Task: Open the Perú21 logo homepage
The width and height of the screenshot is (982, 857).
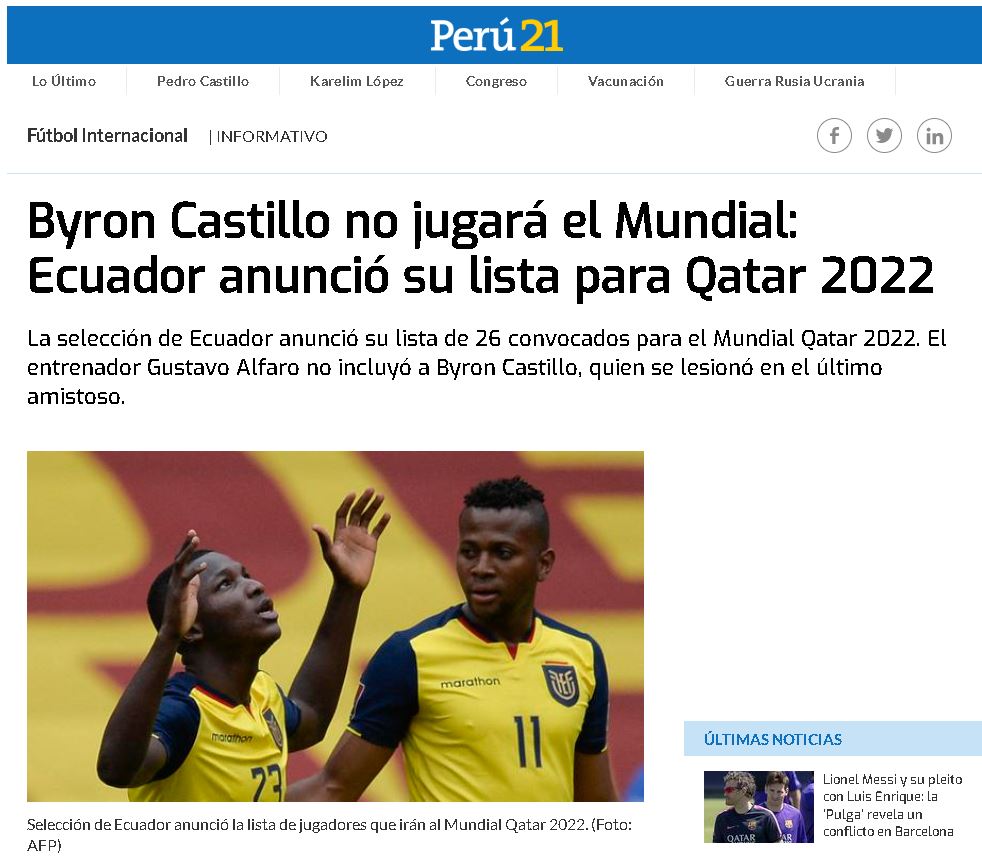Action: [496, 36]
